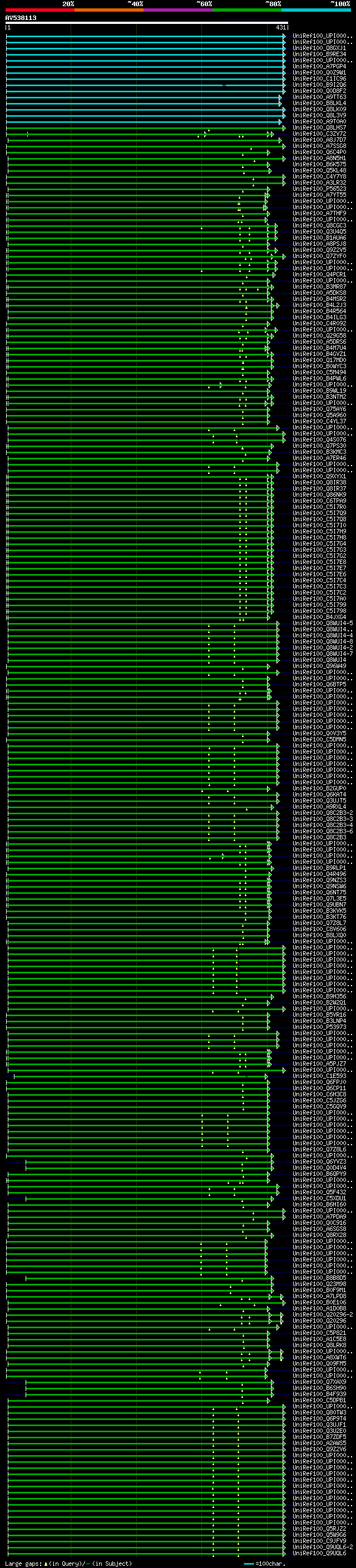Open the UniRef100_Q8CGC3 label
356x1568 pixels.
click(x=319, y=225)
